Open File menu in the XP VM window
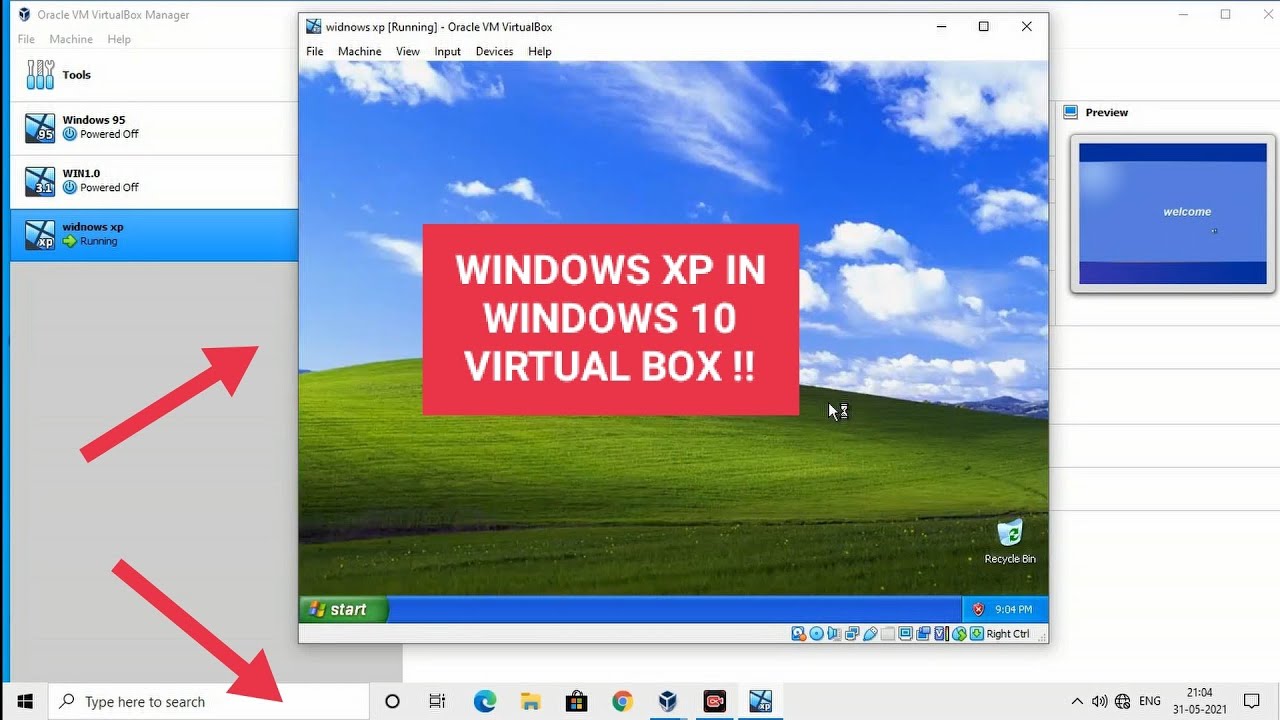Image resolution: width=1280 pixels, height=720 pixels. [x=315, y=51]
